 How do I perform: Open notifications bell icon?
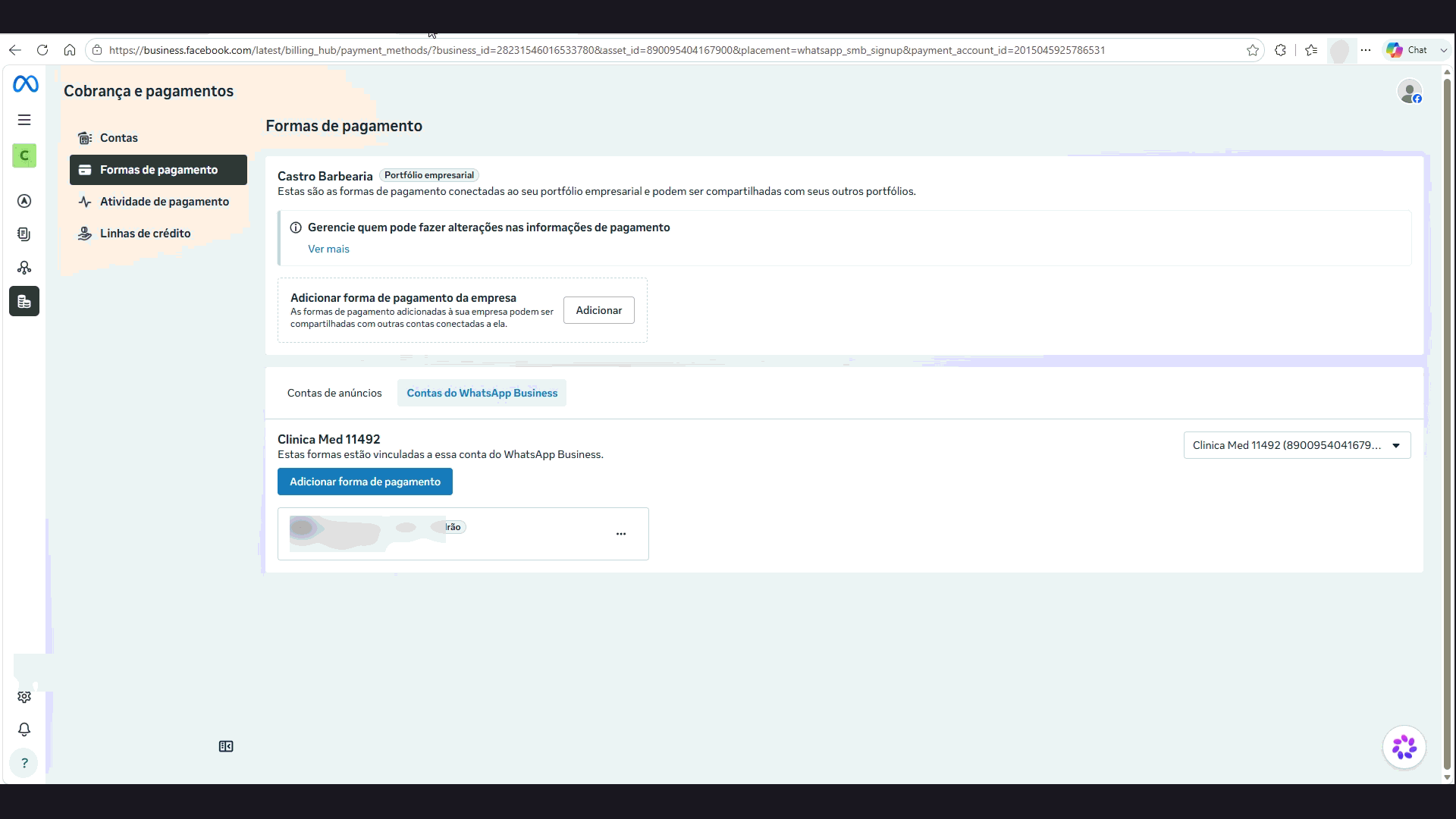coord(24,730)
